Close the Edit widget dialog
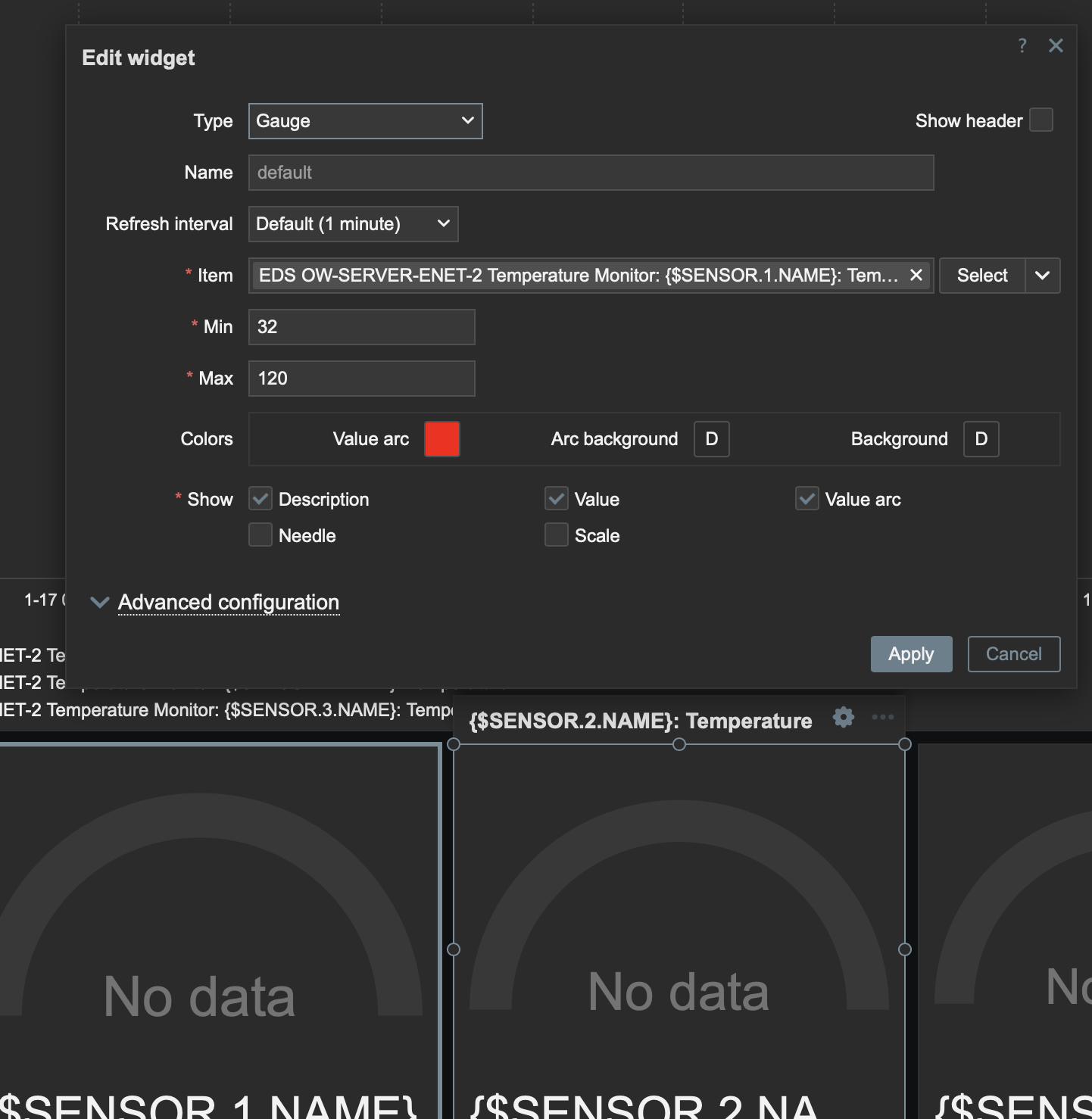 tap(1056, 45)
